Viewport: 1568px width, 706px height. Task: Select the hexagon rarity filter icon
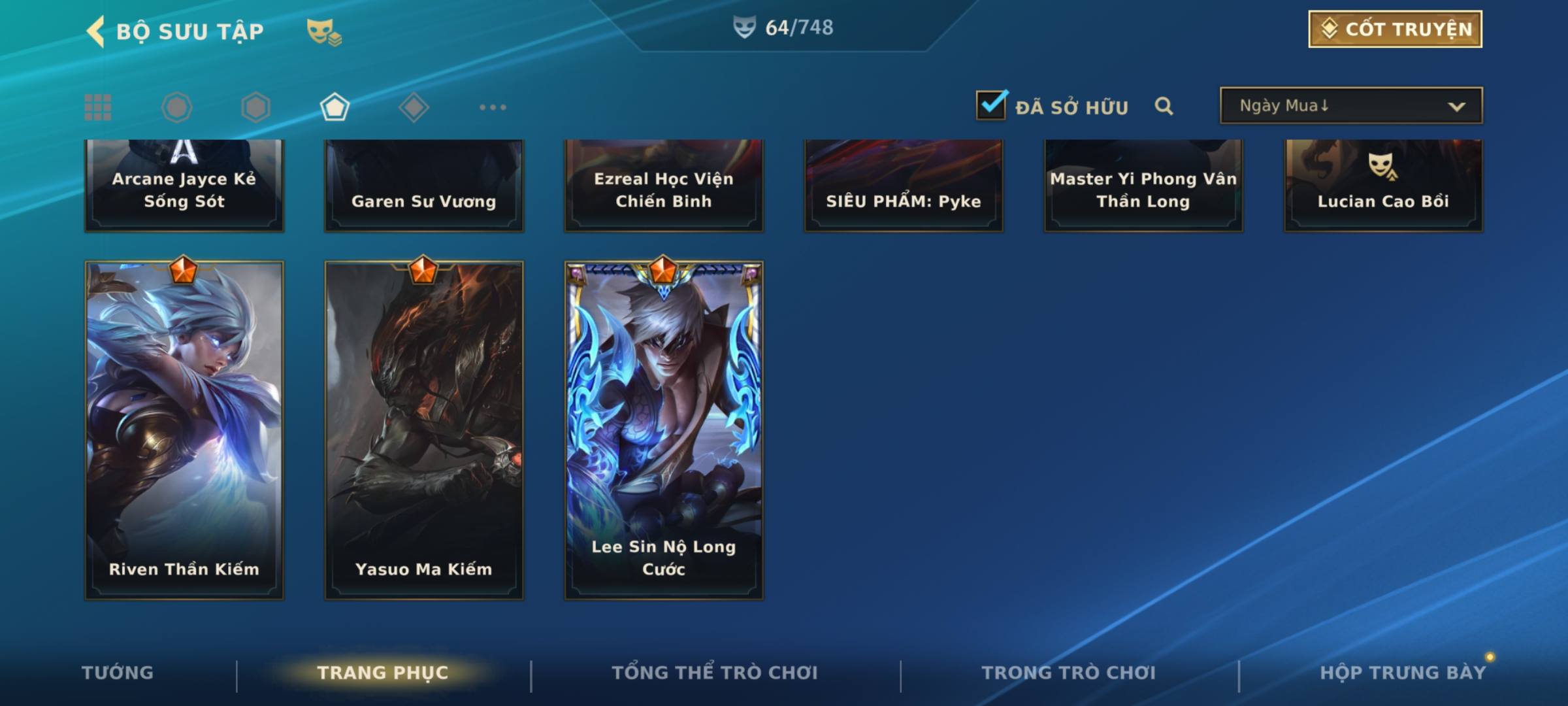[255, 107]
